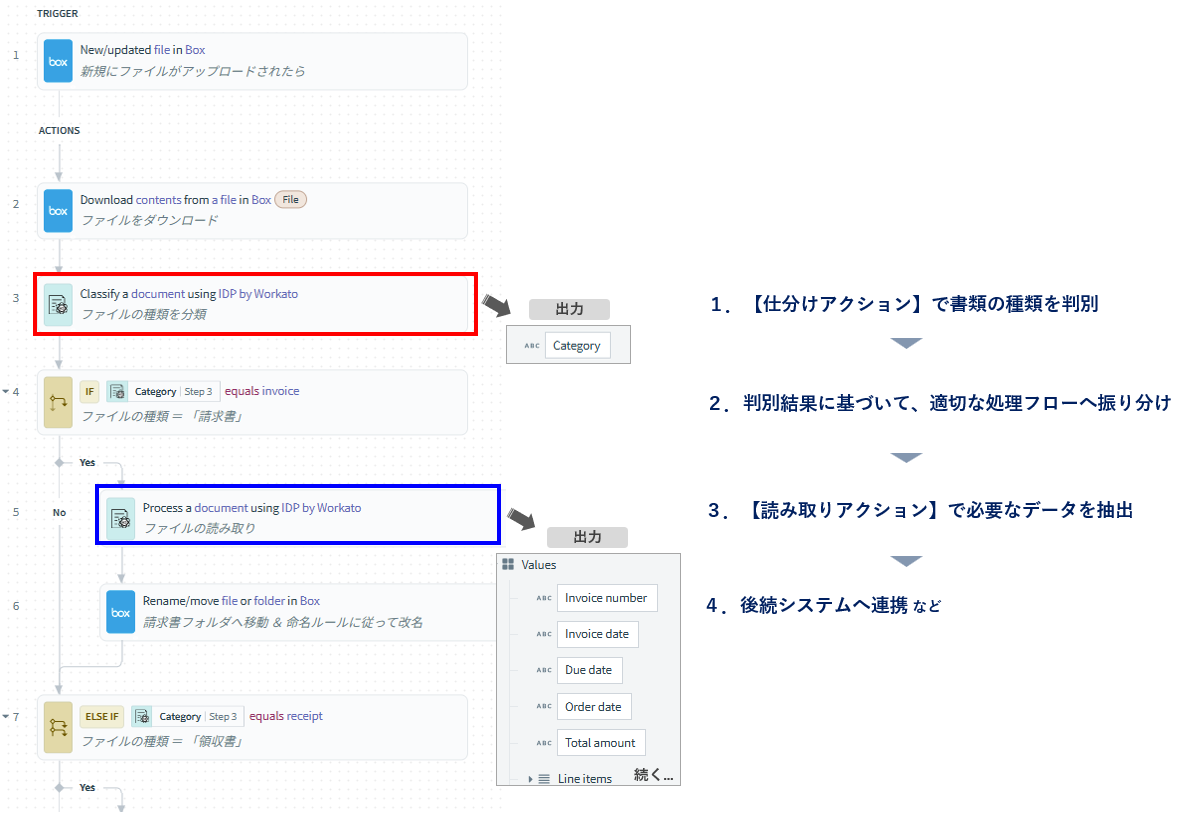The image size is (1185, 817).
Task: Click the Yes branch label under step 7
Action: tap(88, 788)
